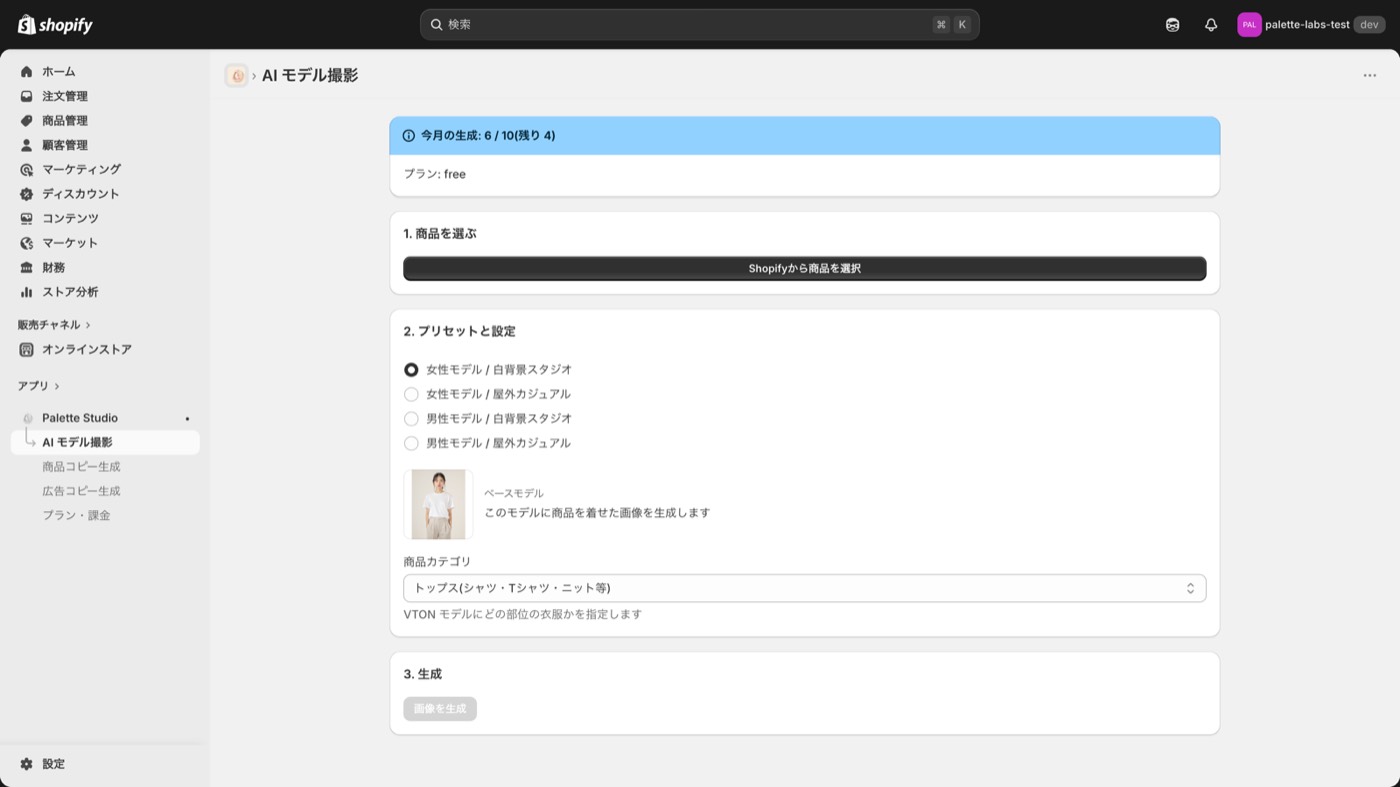Click the ⌘ shortcut key badge in search bar

tap(941, 25)
